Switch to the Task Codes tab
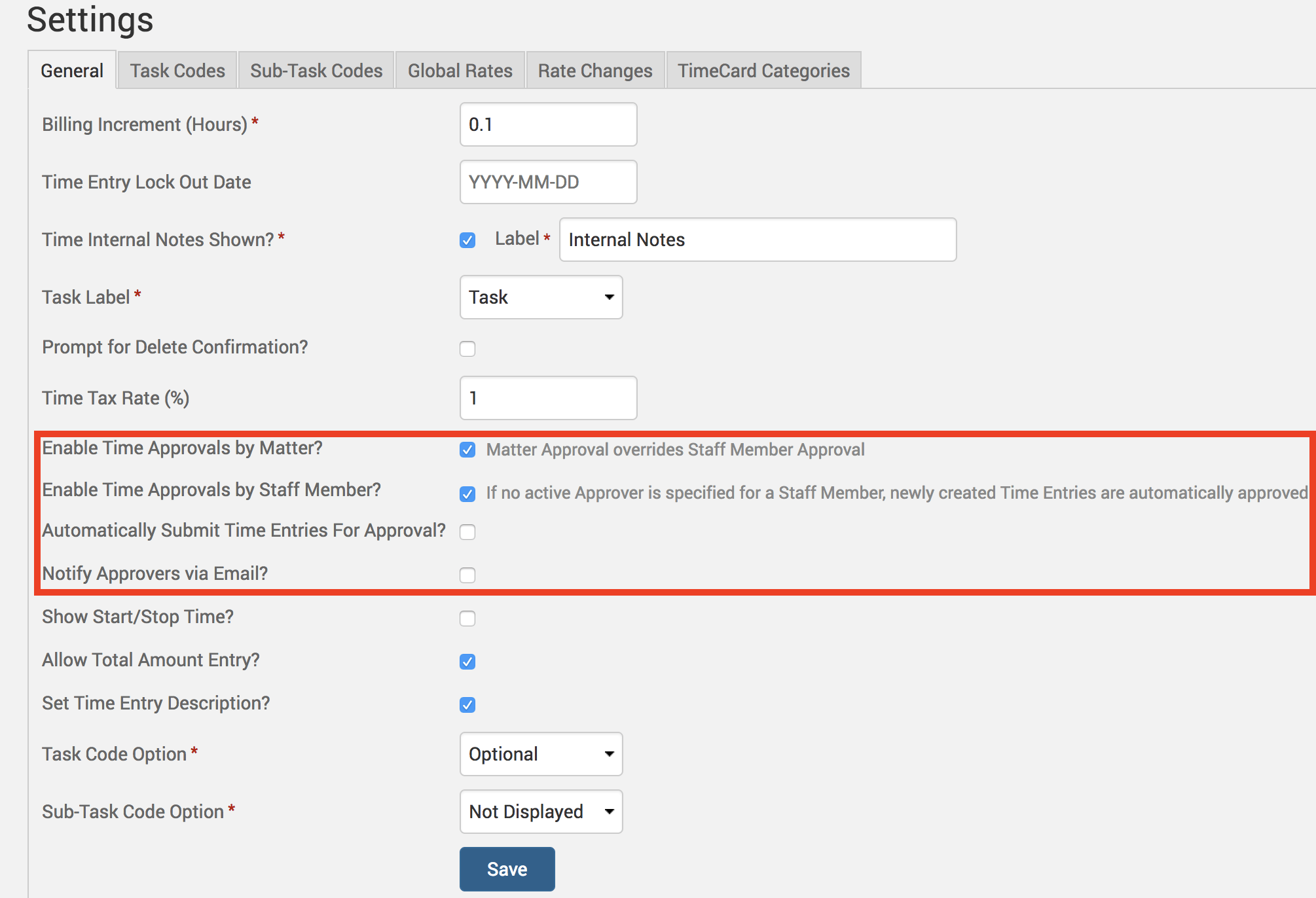Screen dimensions: 1316x898 [x=177, y=71]
